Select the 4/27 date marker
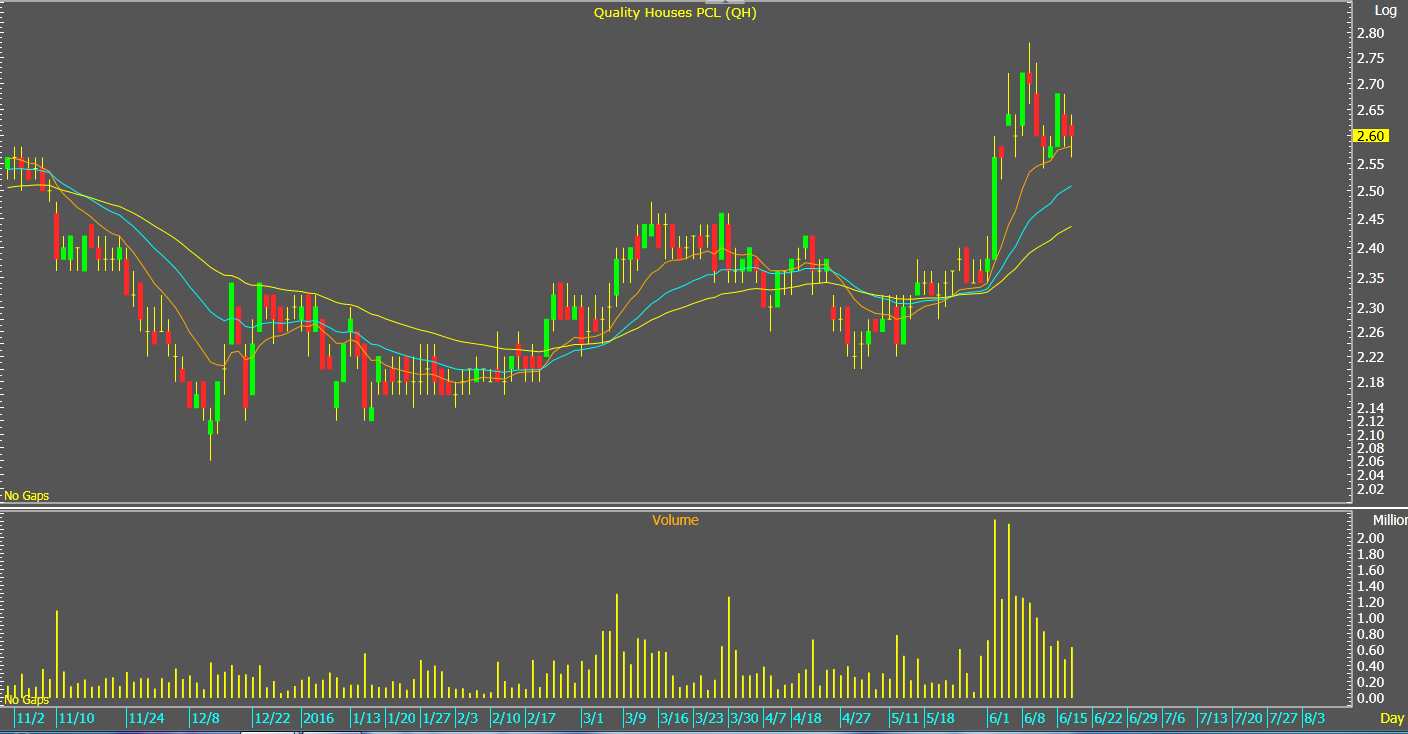Image resolution: width=1408 pixels, height=734 pixels. (x=856, y=718)
